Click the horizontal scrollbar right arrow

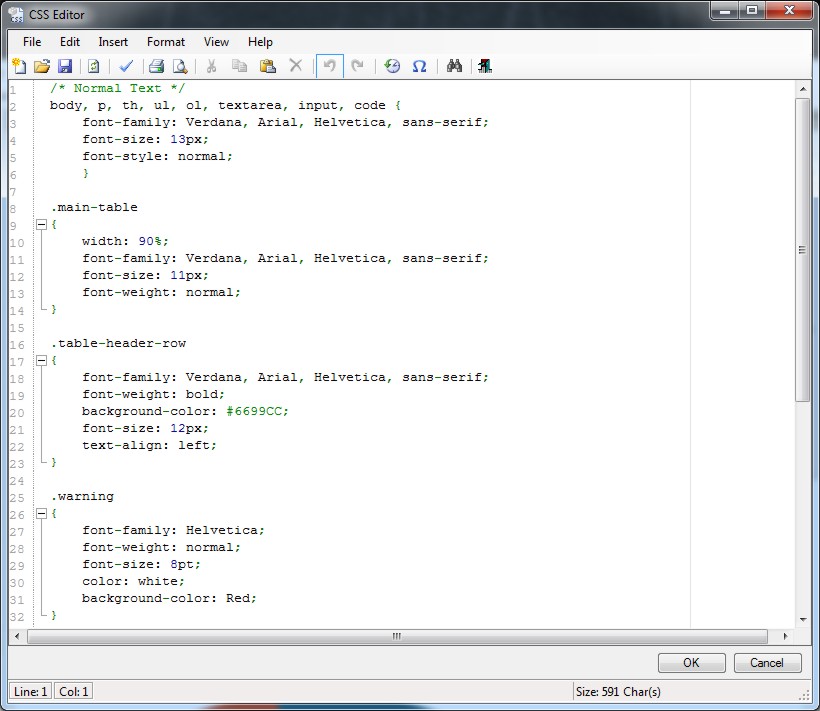click(785, 636)
